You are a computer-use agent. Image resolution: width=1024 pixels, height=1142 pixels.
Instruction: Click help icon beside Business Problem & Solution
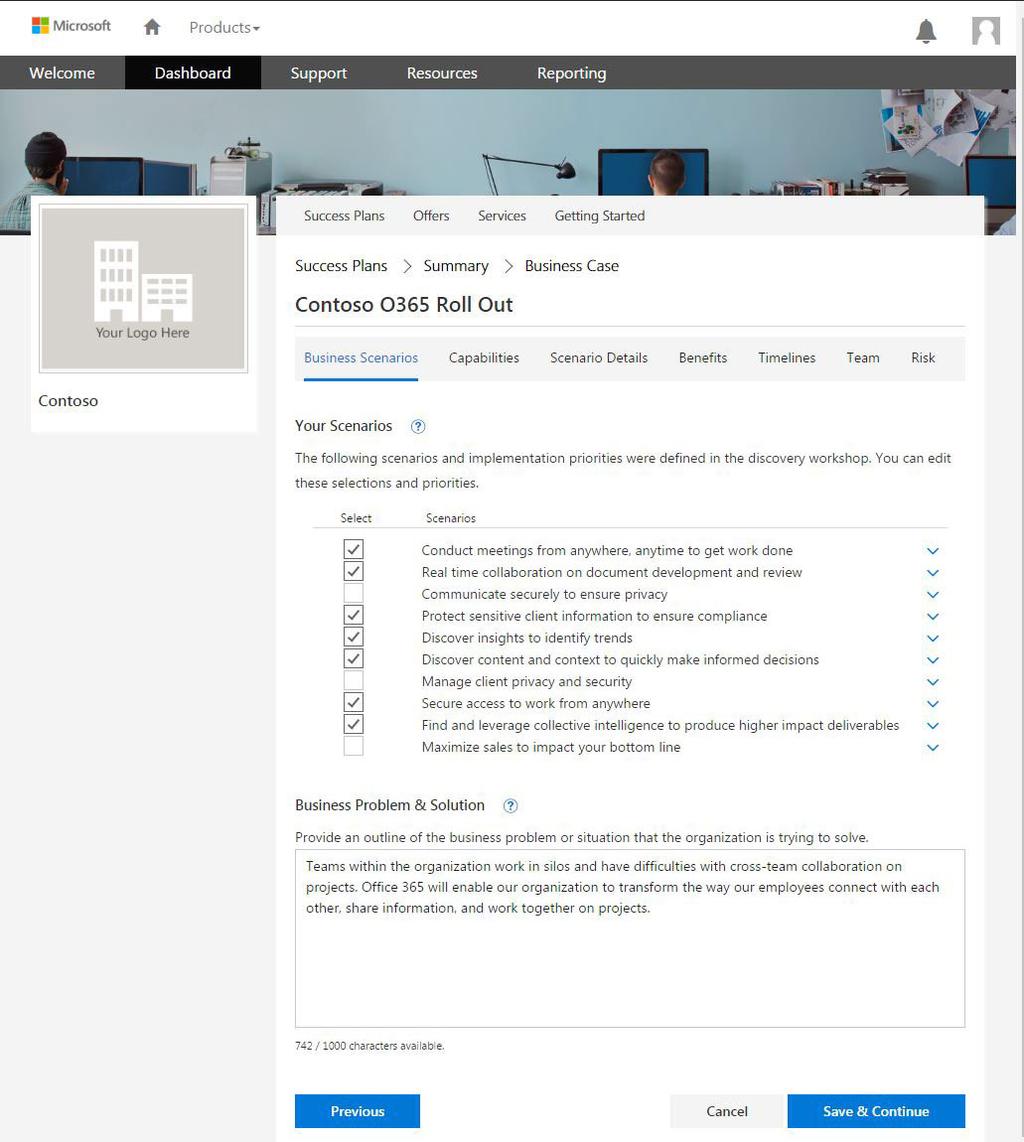click(x=510, y=806)
